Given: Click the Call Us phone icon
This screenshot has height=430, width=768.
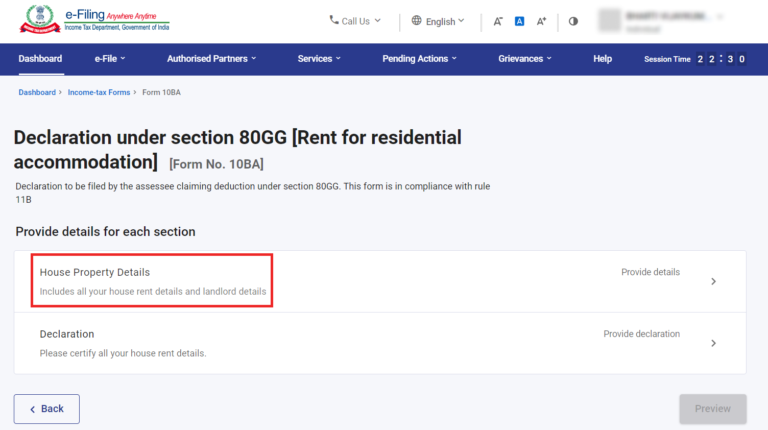Looking at the screenshot, I should tap(334, 21).
